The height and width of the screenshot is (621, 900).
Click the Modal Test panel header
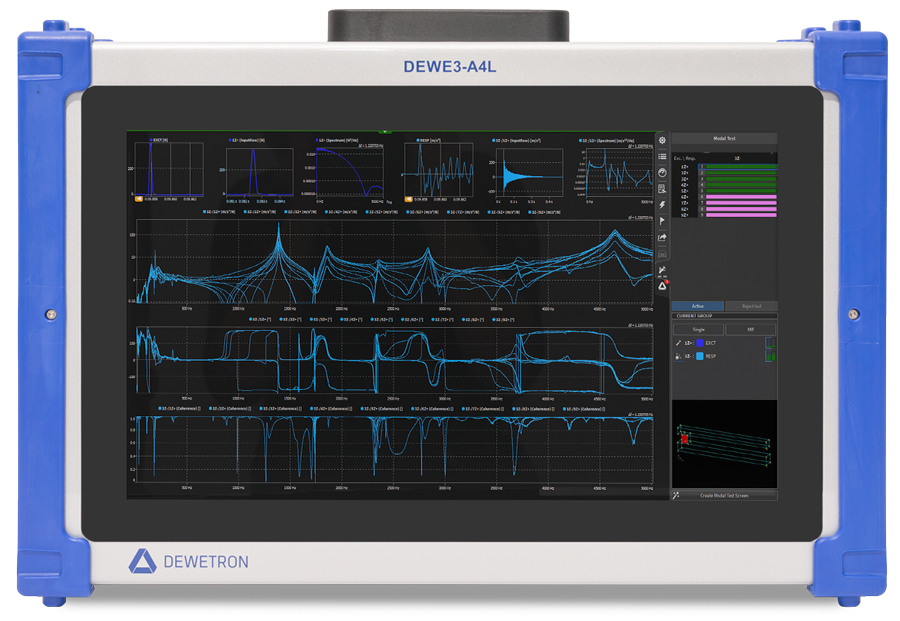click(x=724, y=138)
